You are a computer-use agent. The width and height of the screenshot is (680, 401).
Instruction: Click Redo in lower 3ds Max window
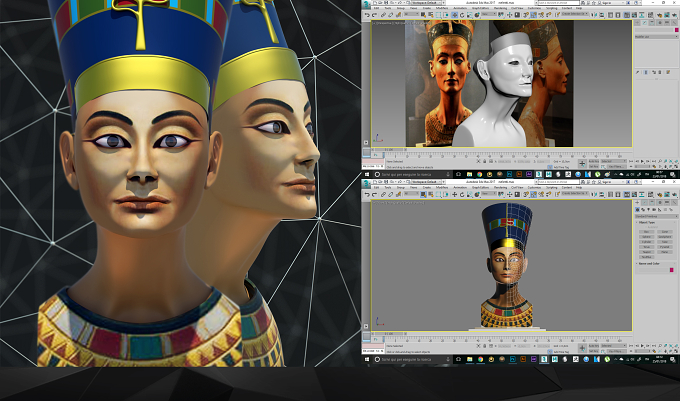[375, 194]
